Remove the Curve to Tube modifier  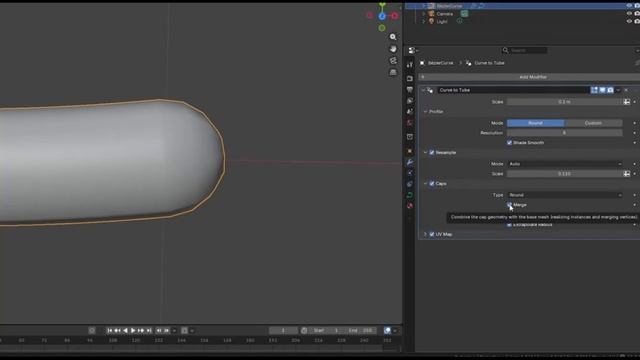click(x=626, y=90)
